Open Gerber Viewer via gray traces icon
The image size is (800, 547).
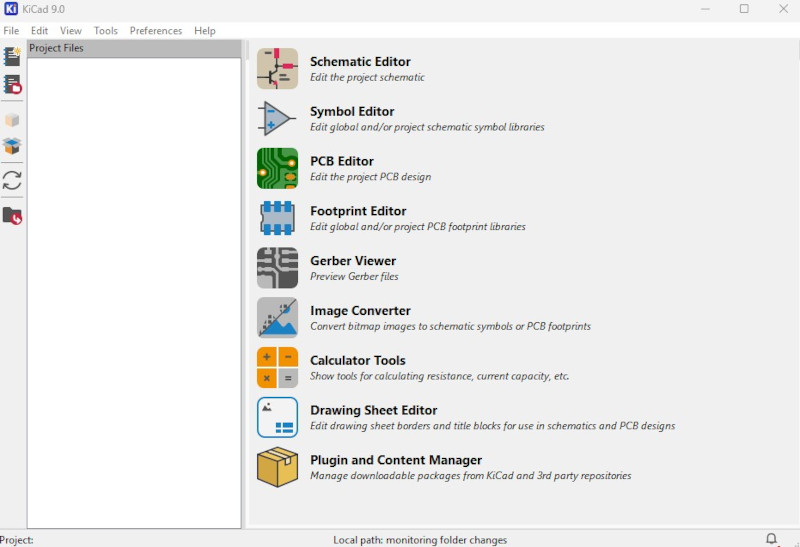click(277, 268)
